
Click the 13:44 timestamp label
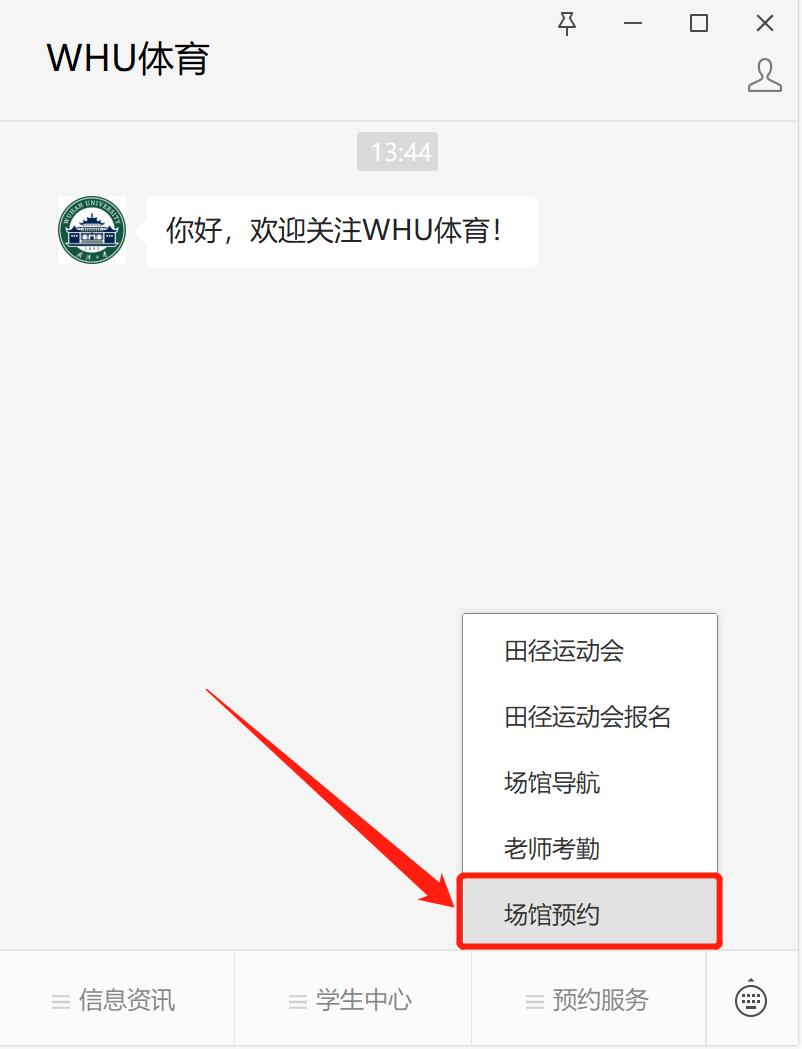397,152
